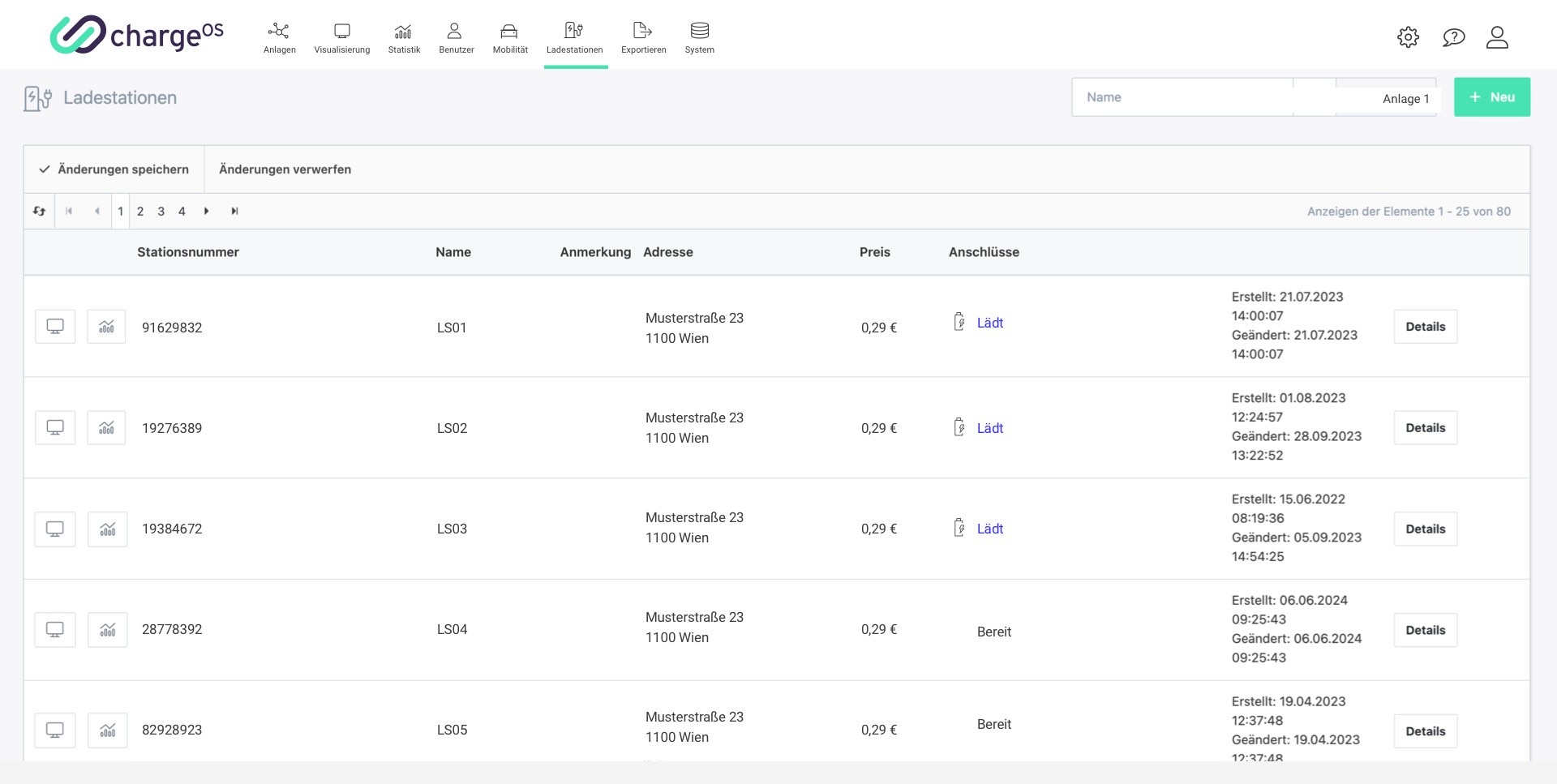The width and height of the screenshot is (1557, 784).
Task: Click the charging battery icon for LS03
Action: (959, 528)
